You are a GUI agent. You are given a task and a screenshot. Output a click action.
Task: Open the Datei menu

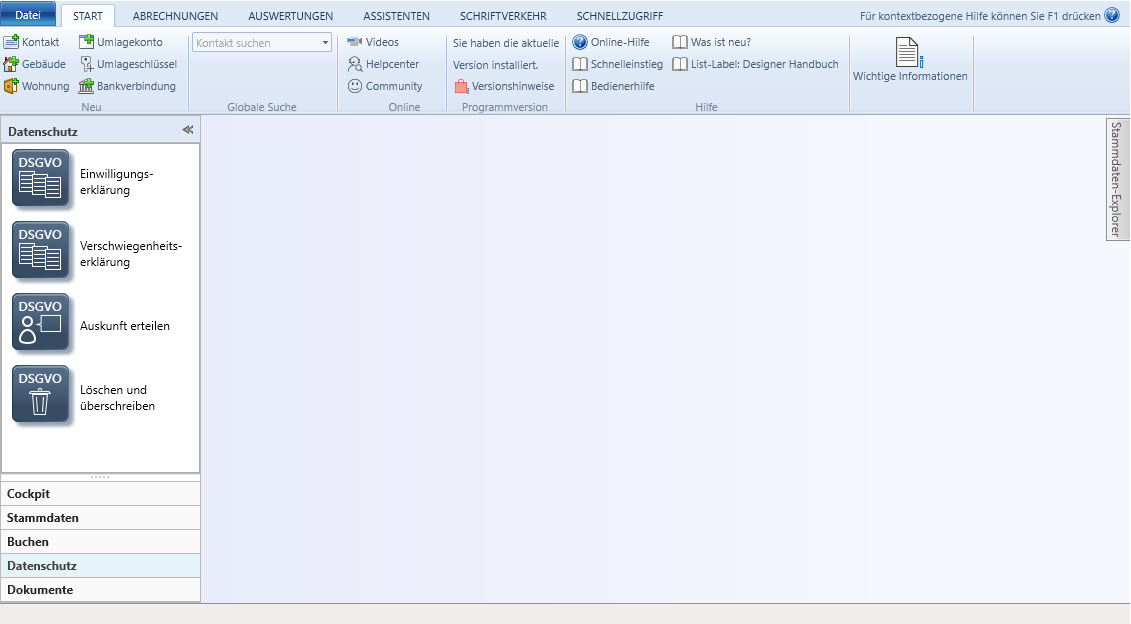28,16
